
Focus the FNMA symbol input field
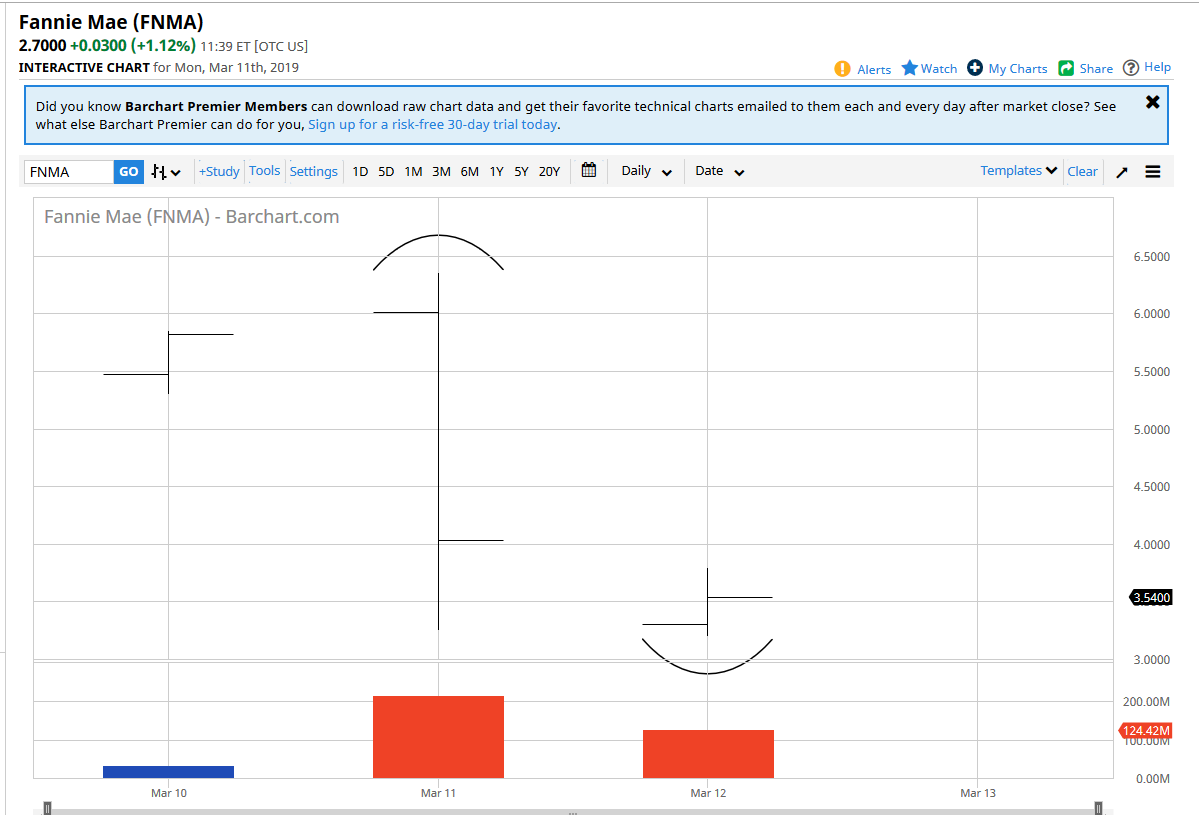pos(69,172)
